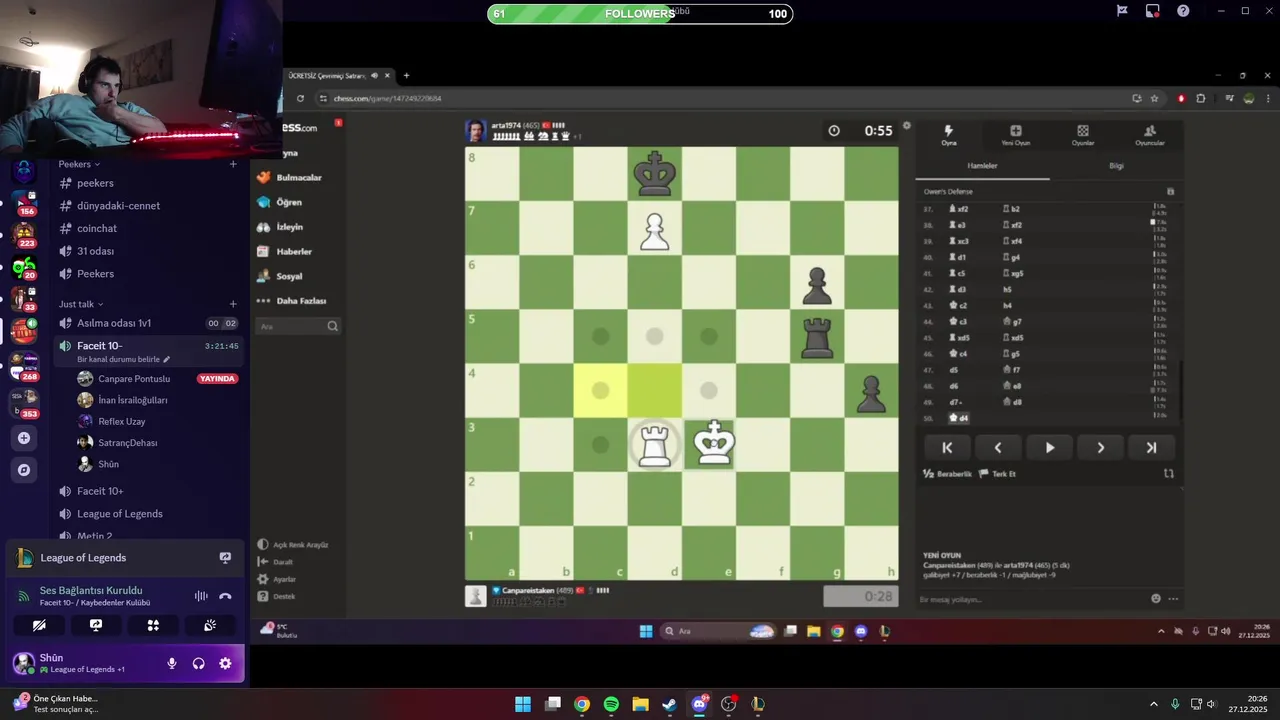The width and height of the screenshot is (1280, 720).
Task: Open Discord server with 156 badge
Action: point(24,202)
